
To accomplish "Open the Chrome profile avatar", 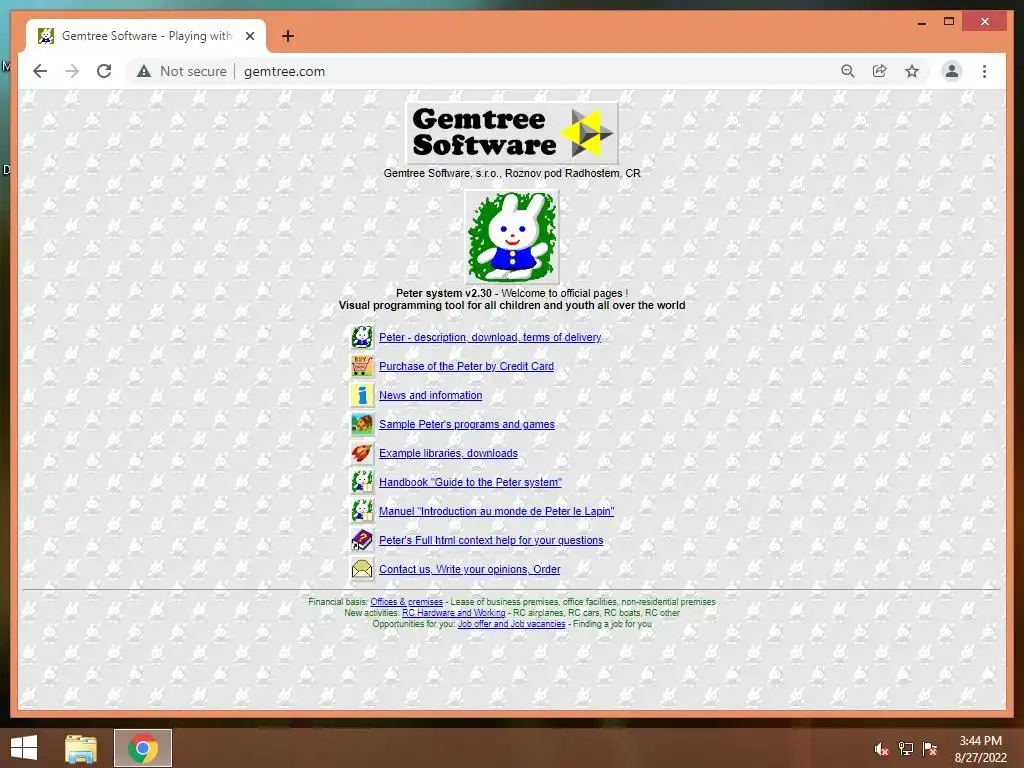I will [x=952, y=71].
